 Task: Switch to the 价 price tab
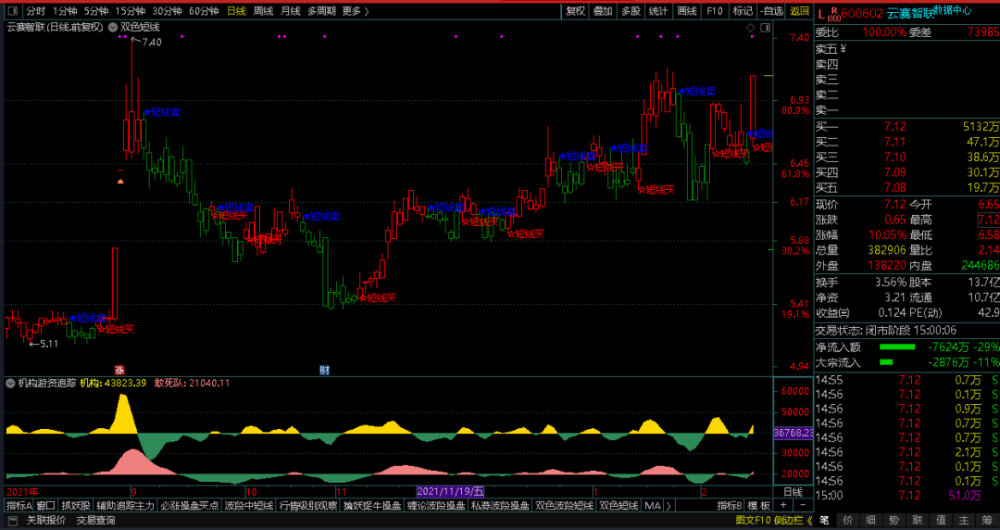(x=848, y=521)
